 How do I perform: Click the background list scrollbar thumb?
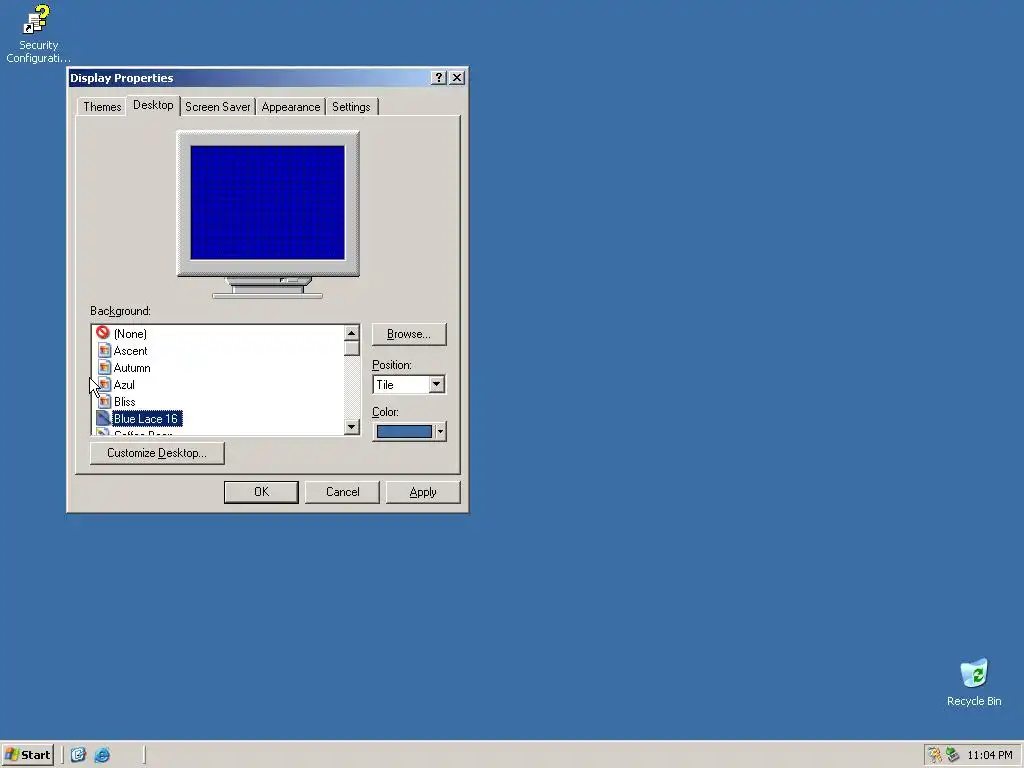[x=351, y=348]
